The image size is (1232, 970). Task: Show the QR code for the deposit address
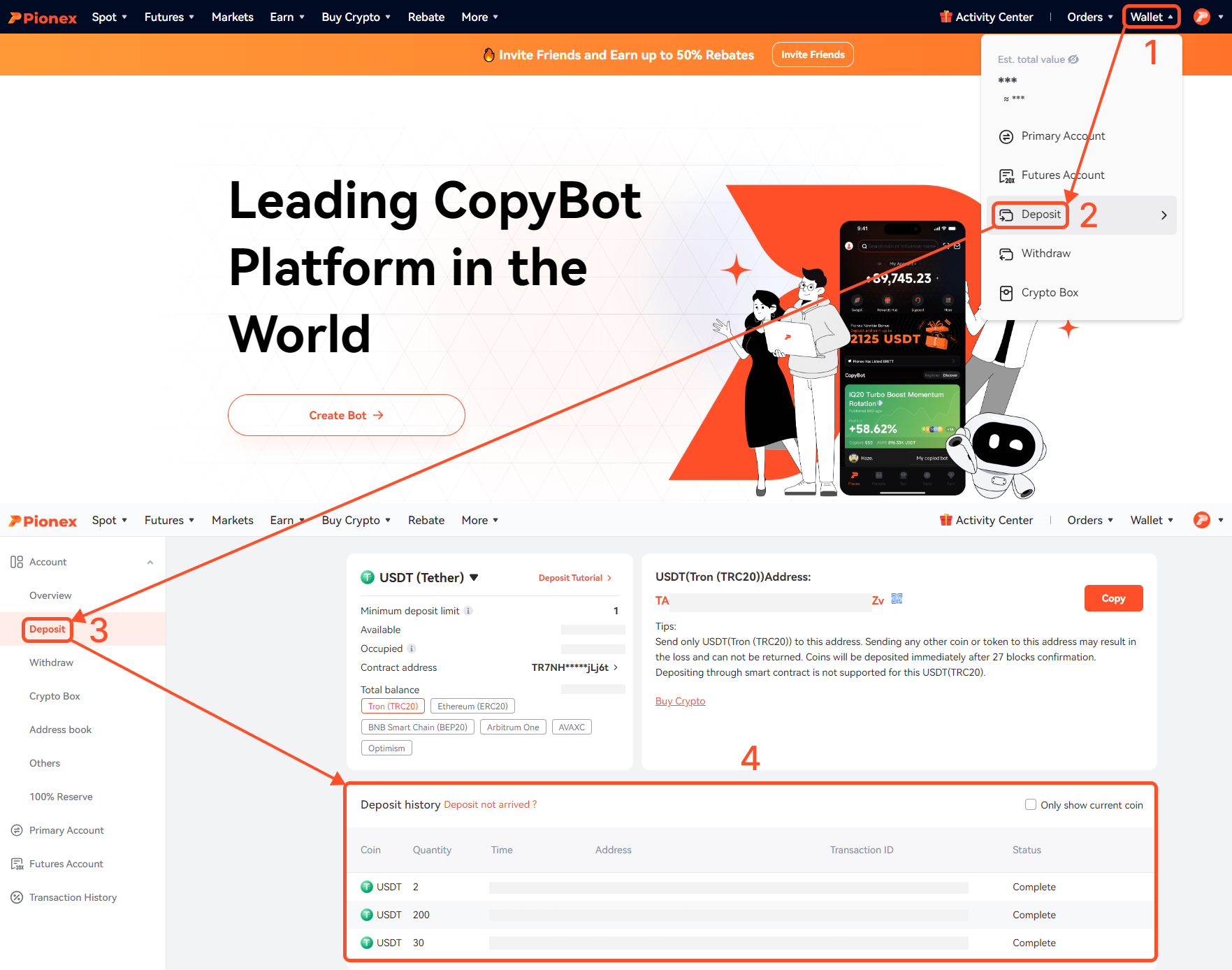pos(897,599)
